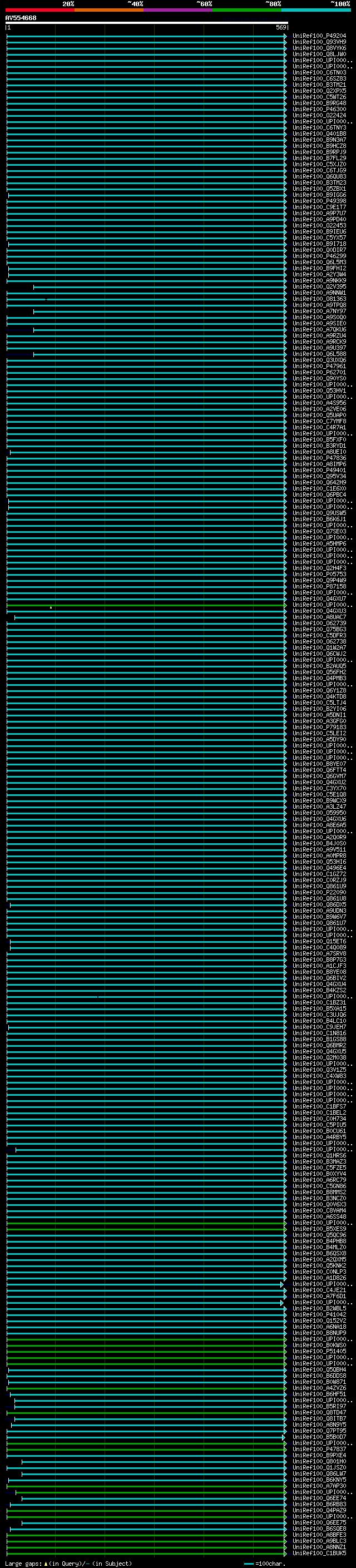The height and width of the screenshot is (1568, 356).
Task: Select hit UniRef100_A8NNZ1
Action: tap(319, 1547)
